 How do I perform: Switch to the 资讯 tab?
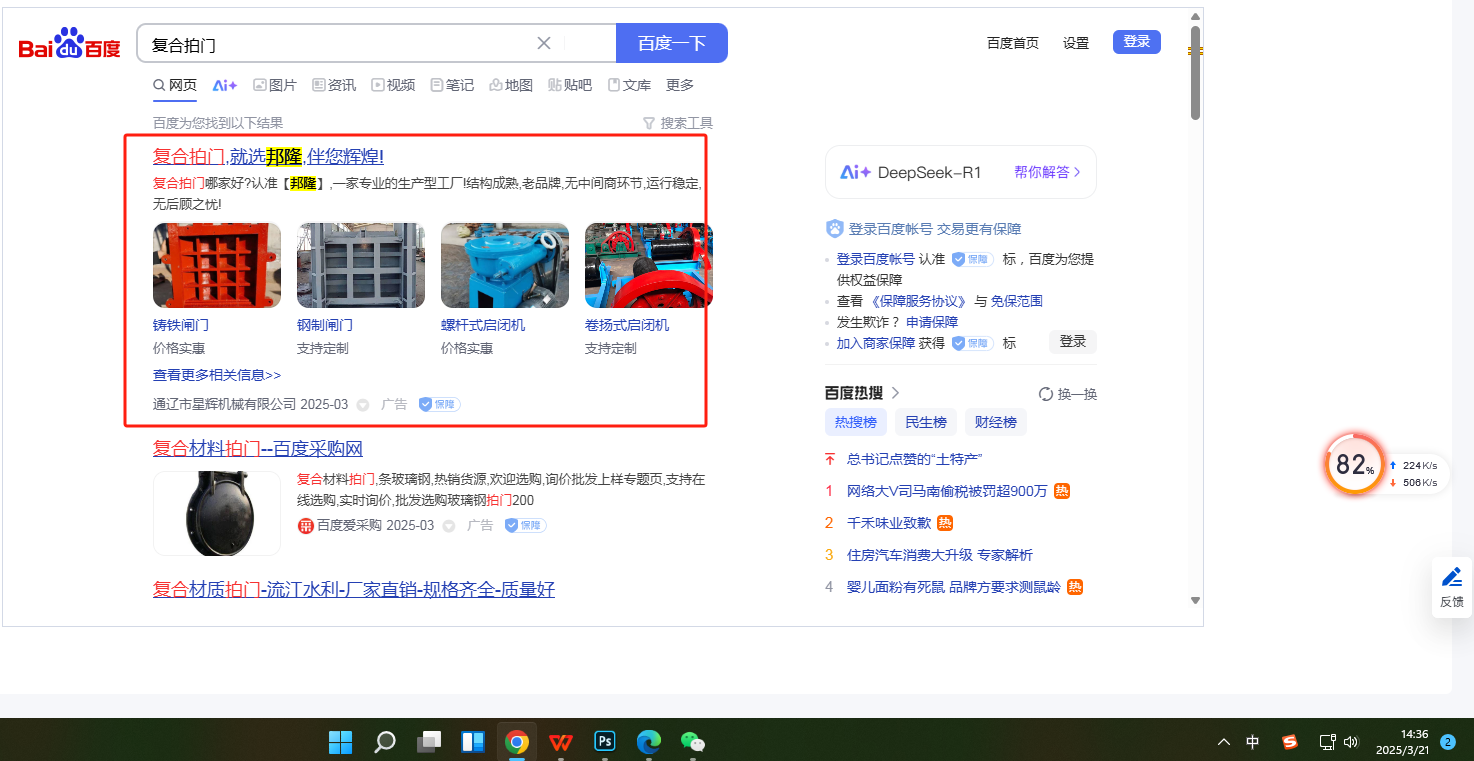[x=334, y=85]
